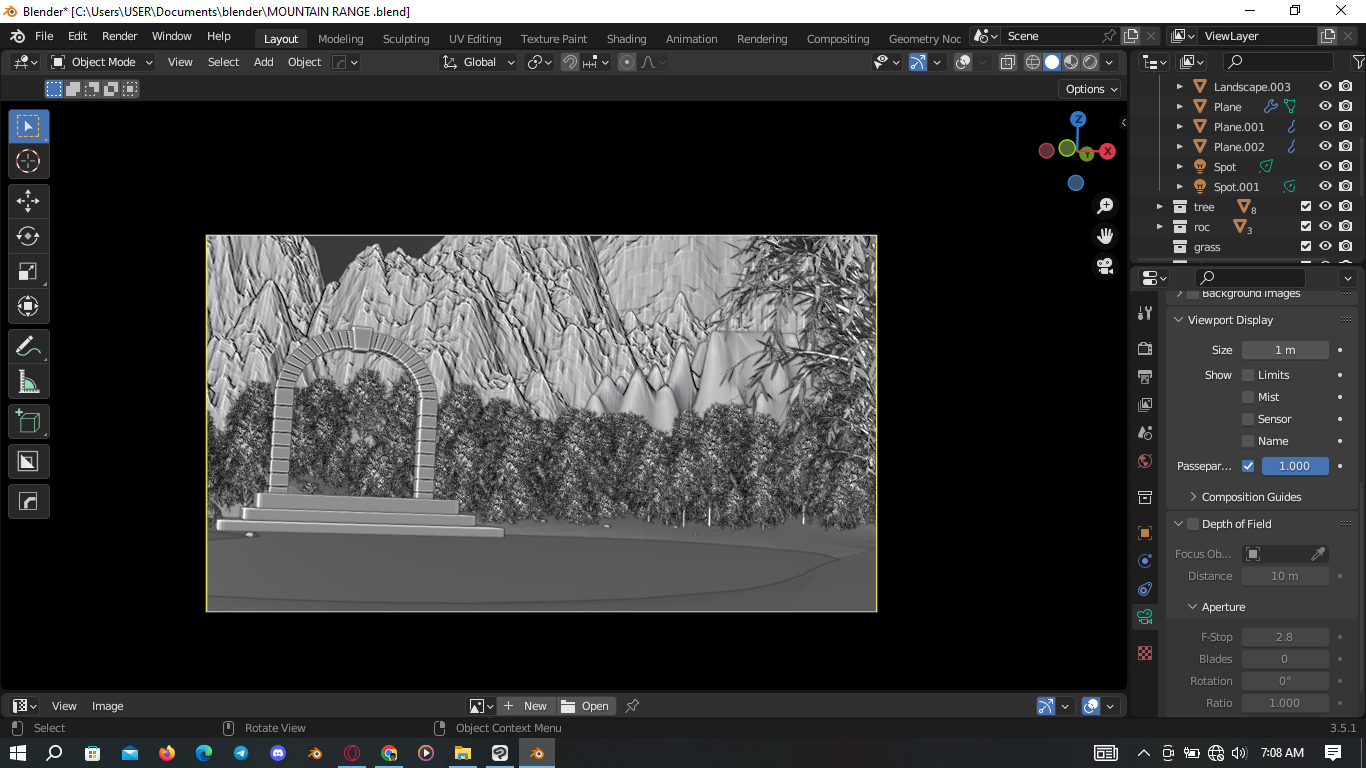Image resolution: width=1366 pixels, height=768 pixels.
Task: Pick the Measure tool
Action: (28, 382)
